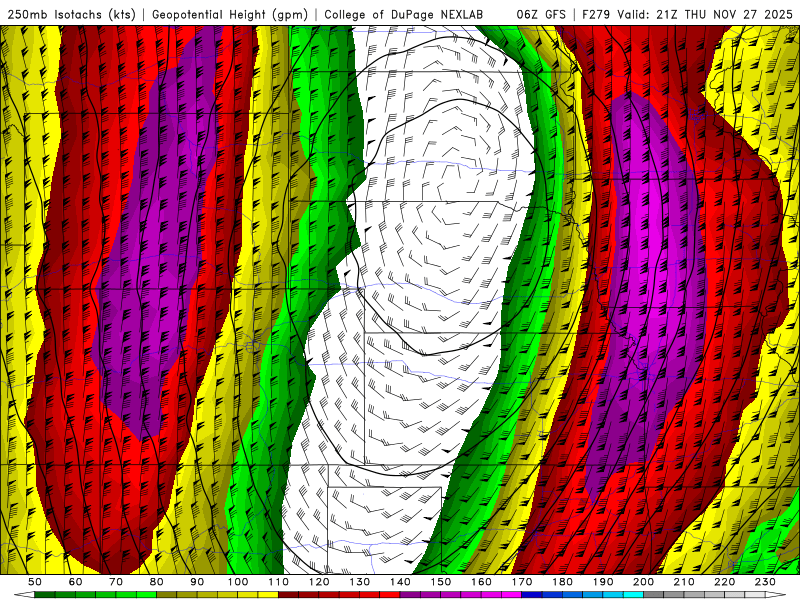
Task: Click the 'Geopotential Height (gpm)' header text
Action: (230, 14)
